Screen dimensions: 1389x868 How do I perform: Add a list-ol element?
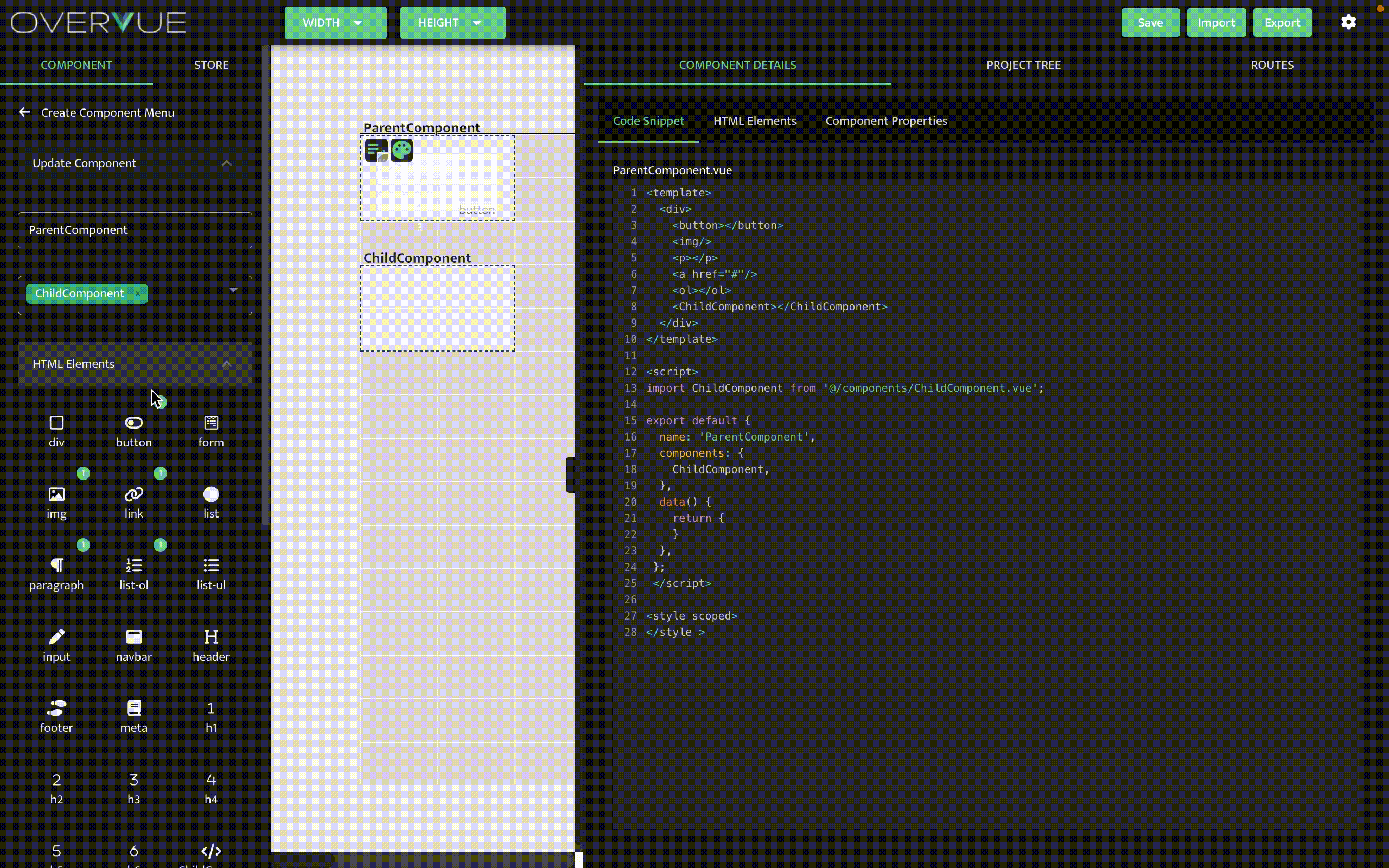(x=133, y=575)
